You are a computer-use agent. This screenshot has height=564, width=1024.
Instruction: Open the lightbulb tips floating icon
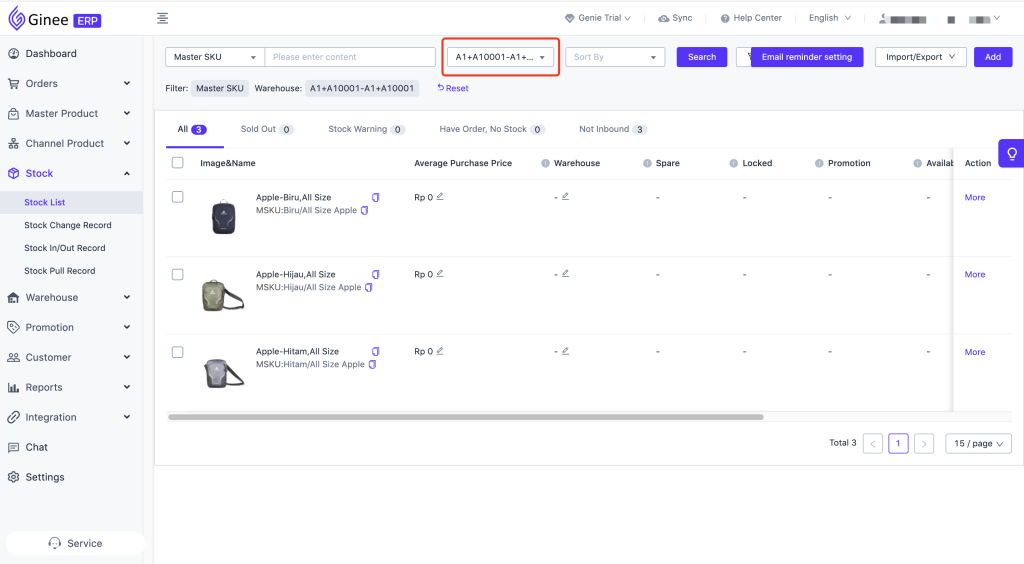pos(1012,153)
